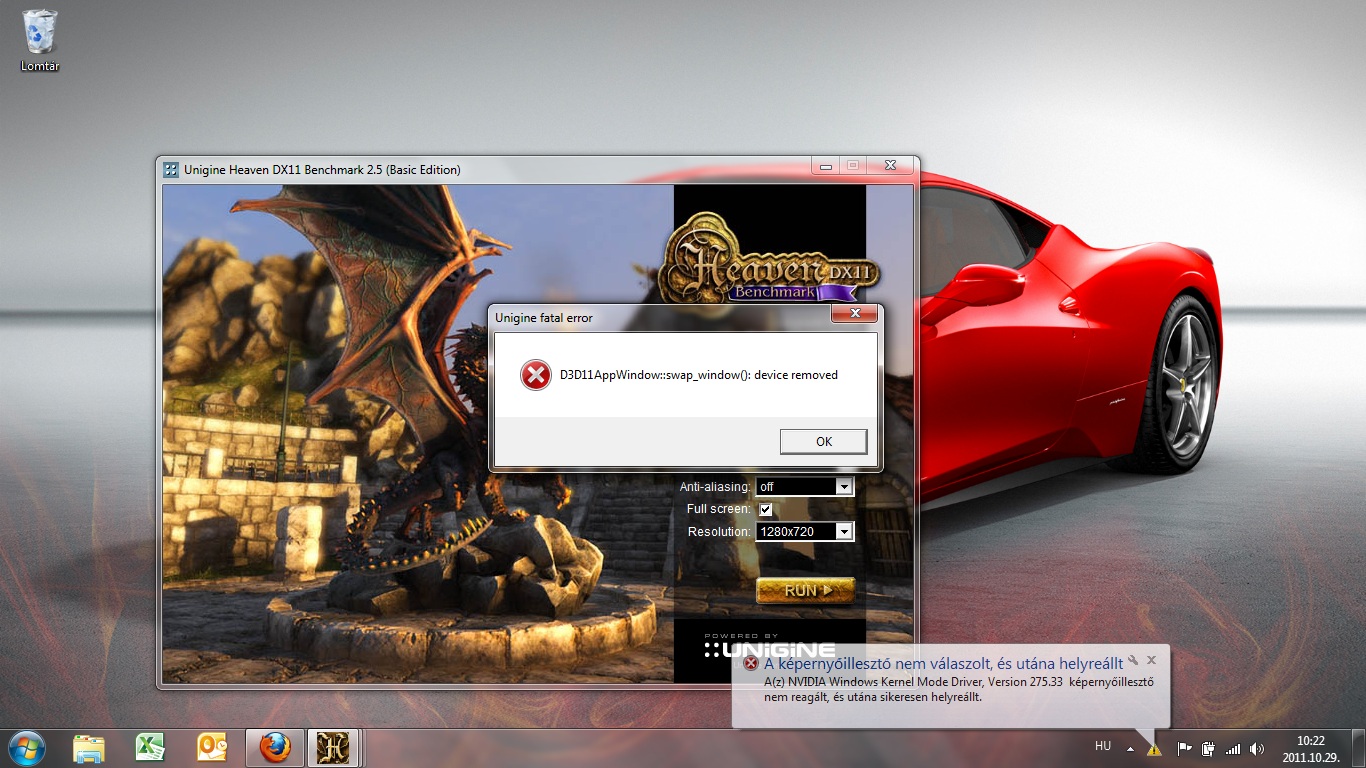Image resolution: width=1366 pixels, height=768 pixels.
Task: Click the red error icon in the fatal error dialog
Action: pyautogui.click(x=536, y=375)
